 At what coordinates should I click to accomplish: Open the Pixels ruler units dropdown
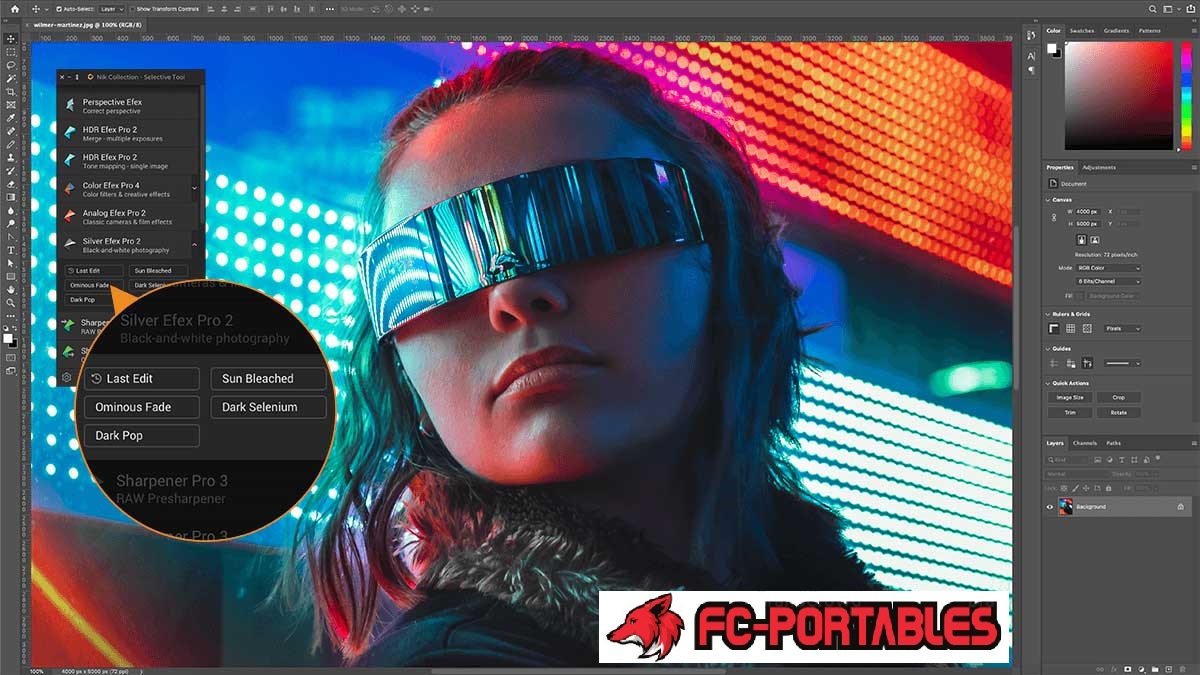click(x=1123, y=329)
